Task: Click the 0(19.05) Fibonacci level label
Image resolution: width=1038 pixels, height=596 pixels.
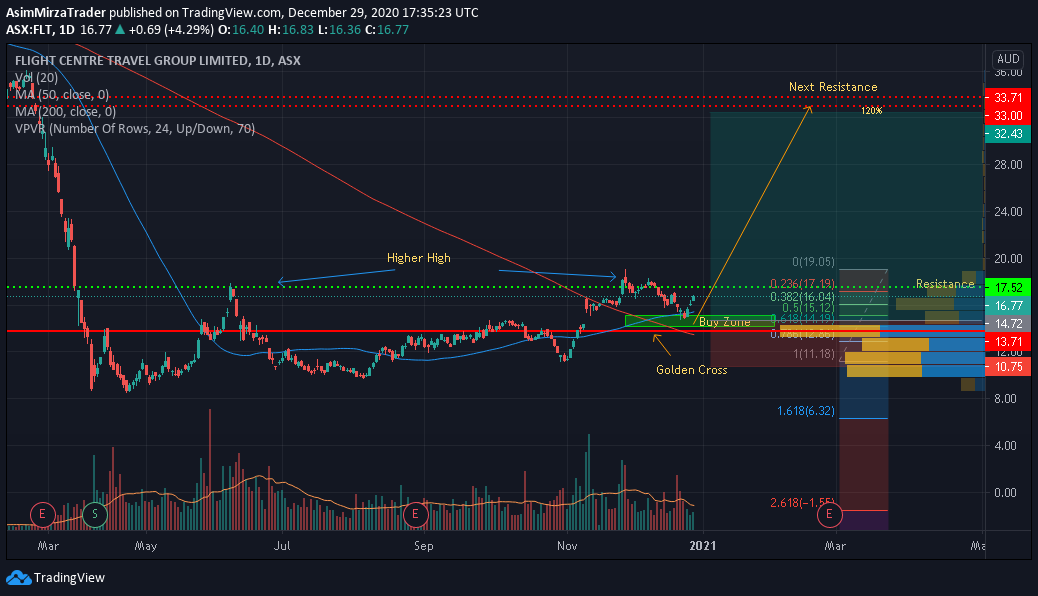Action: pos(814,262)
